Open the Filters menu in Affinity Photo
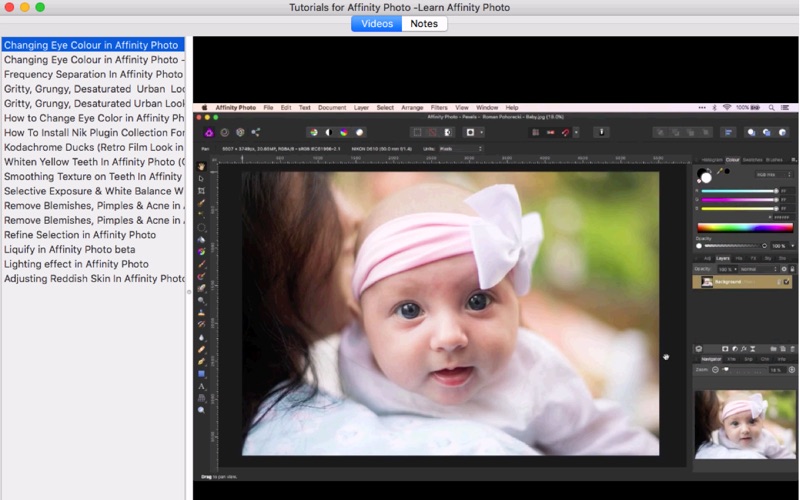The height and width of the screenshot is (500, 800). (x=439, y=108)
